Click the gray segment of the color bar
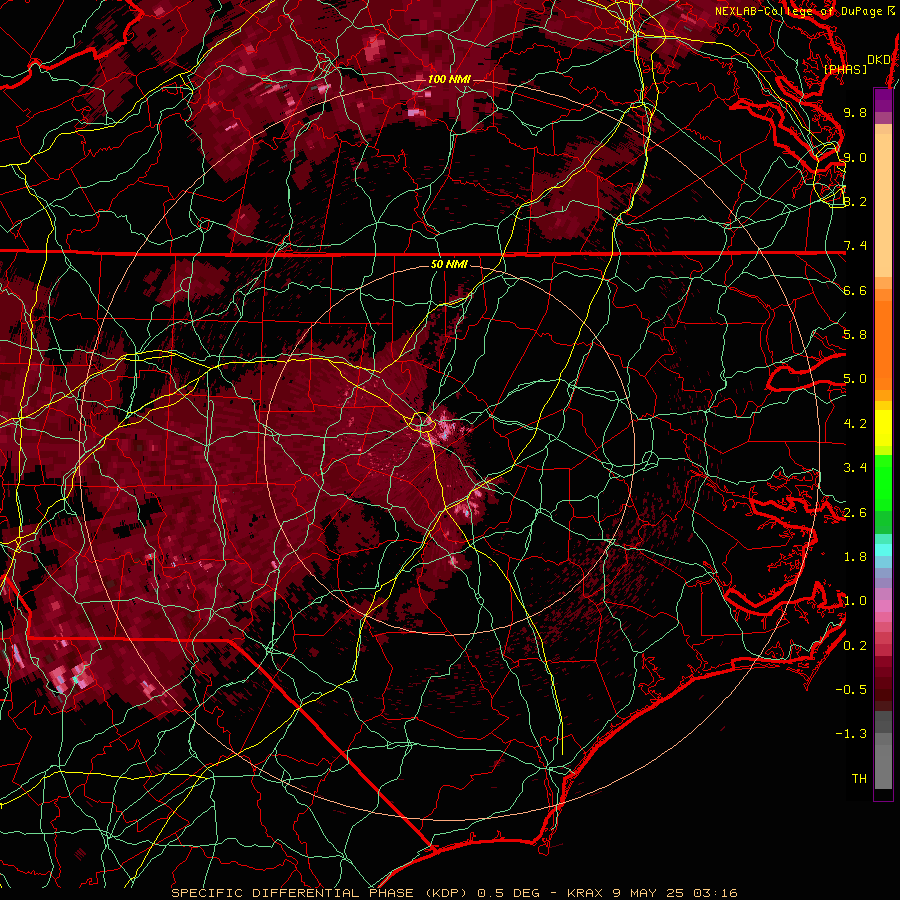 [883, 749]
